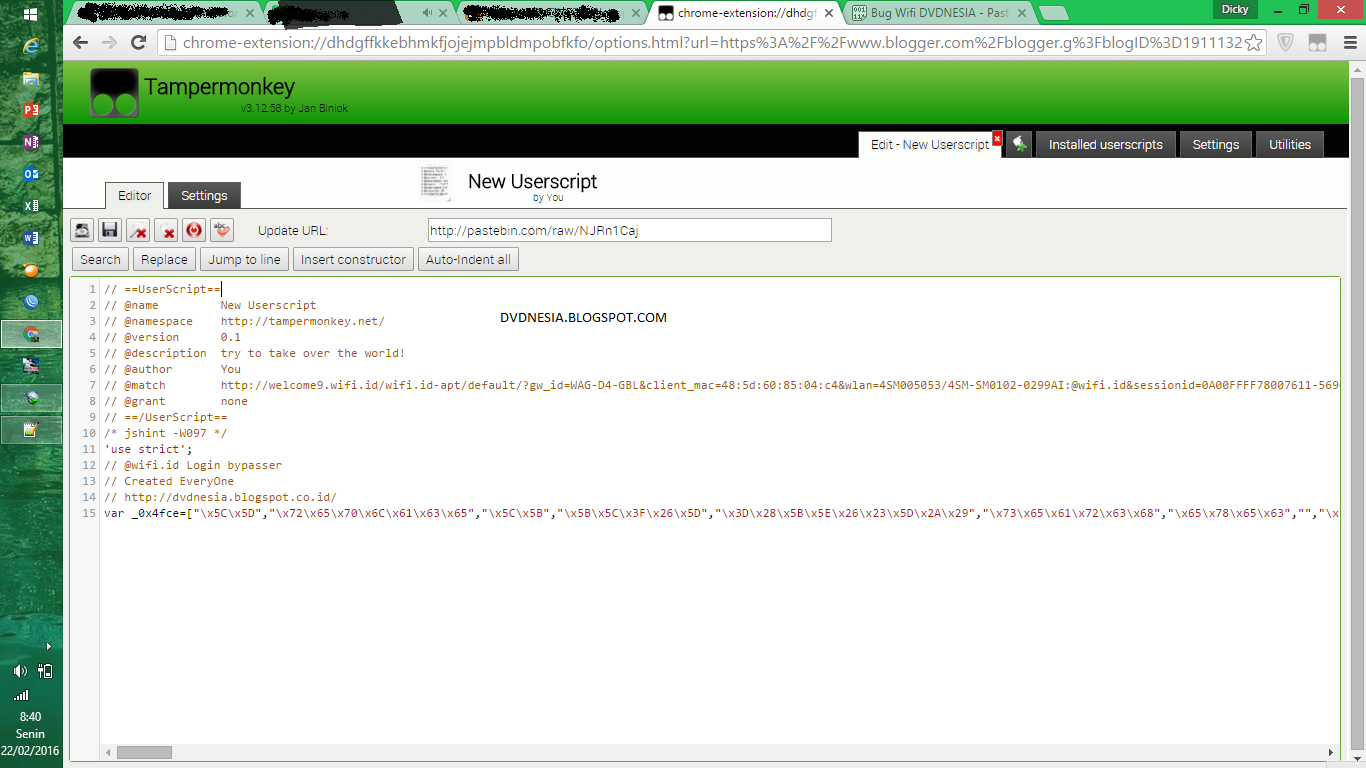The height and width of the screenshot is (768, 1366).
Task: Click the 'use strict'; code line
Action: (x=148, y=449)
